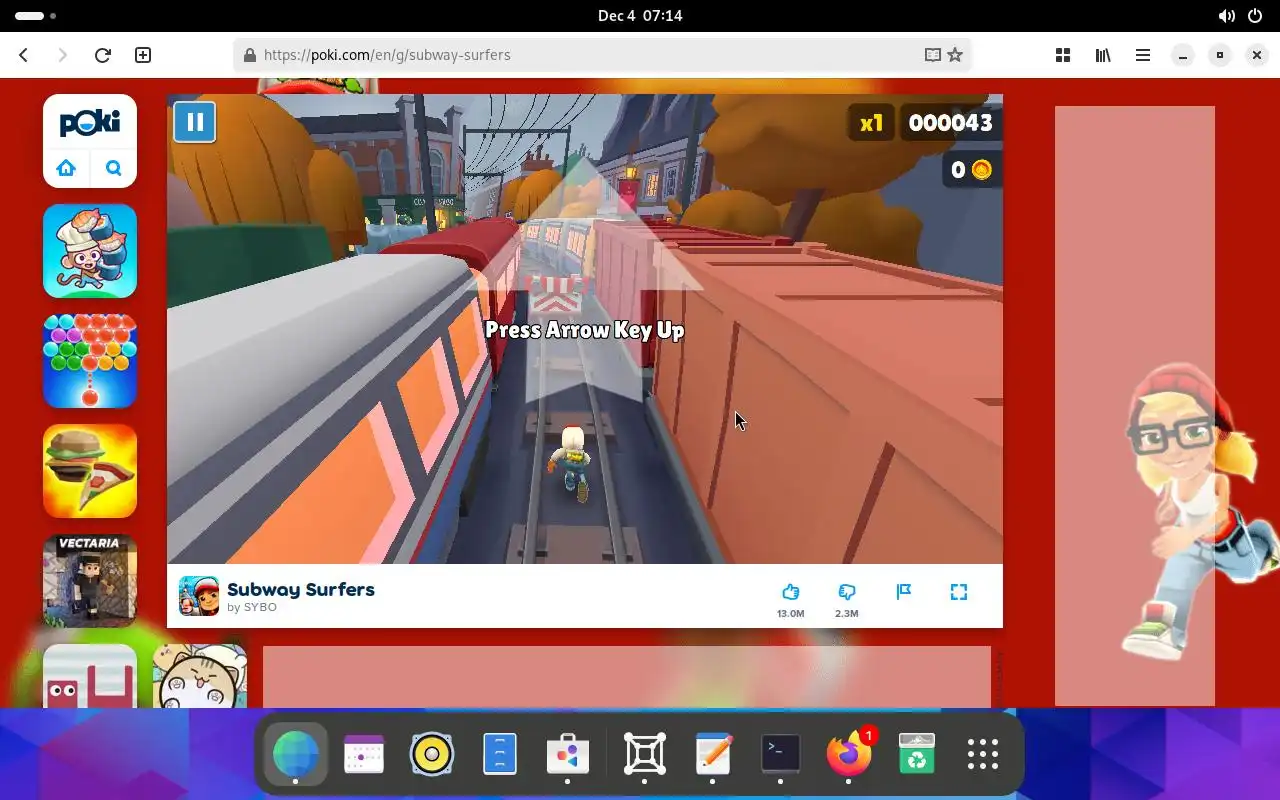Viewport: 1280px width, 800px height.
Task: Open Poki search with magnifier icon
Action: (114, 168)
